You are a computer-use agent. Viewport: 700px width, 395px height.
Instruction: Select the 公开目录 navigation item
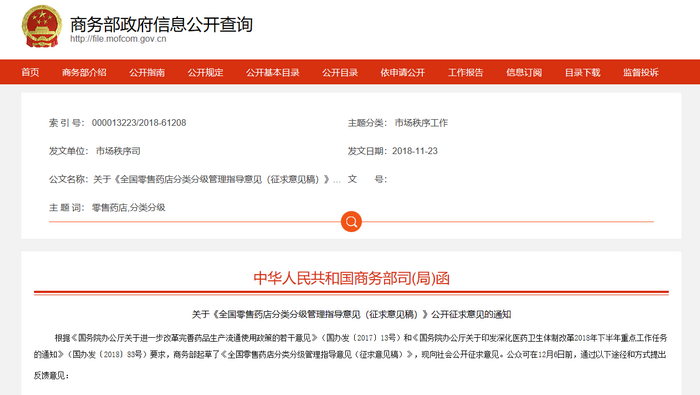click(340, 72)
